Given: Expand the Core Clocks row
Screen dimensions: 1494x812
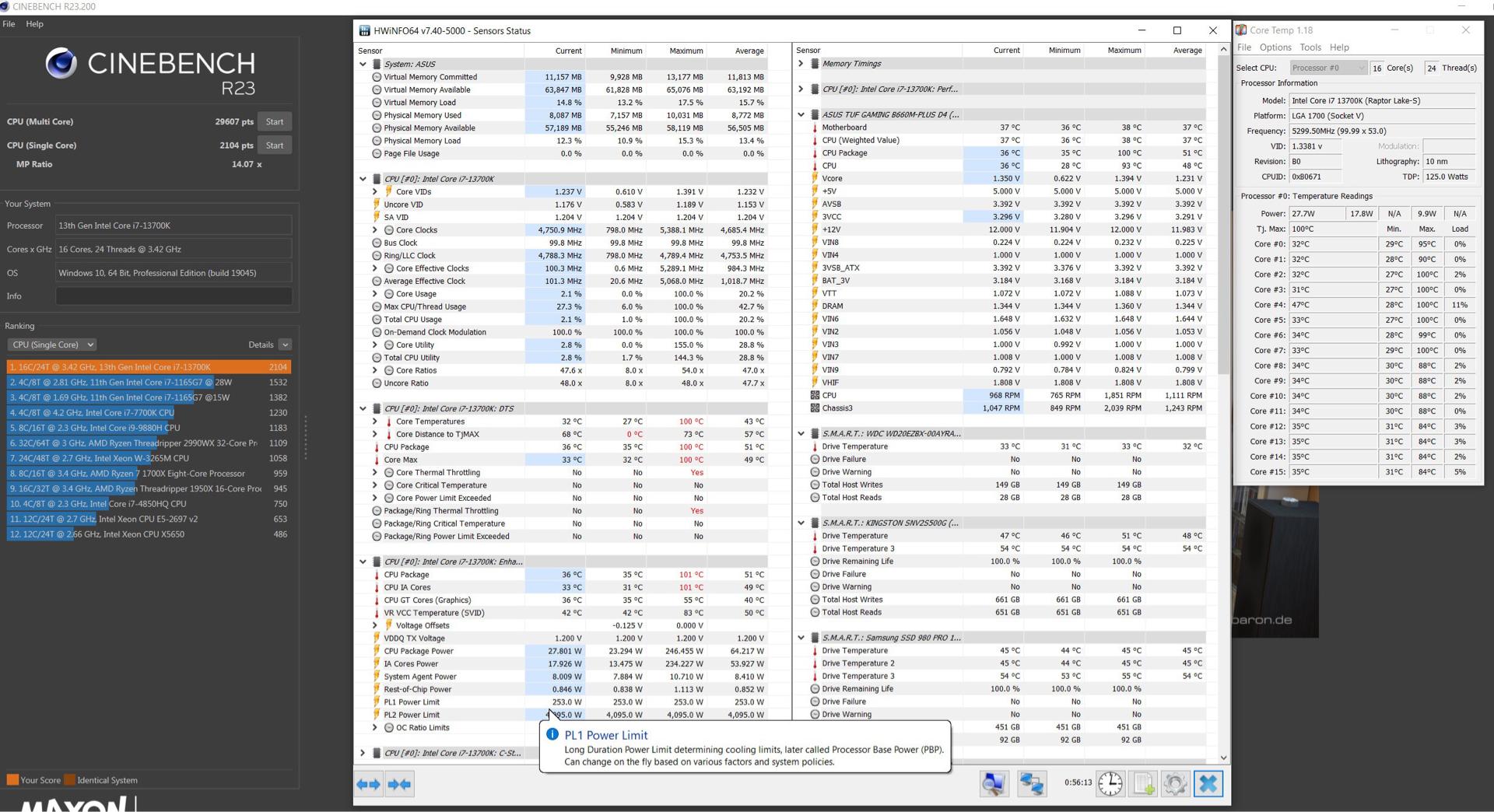Looking at the screenshot, I should 374,230.
